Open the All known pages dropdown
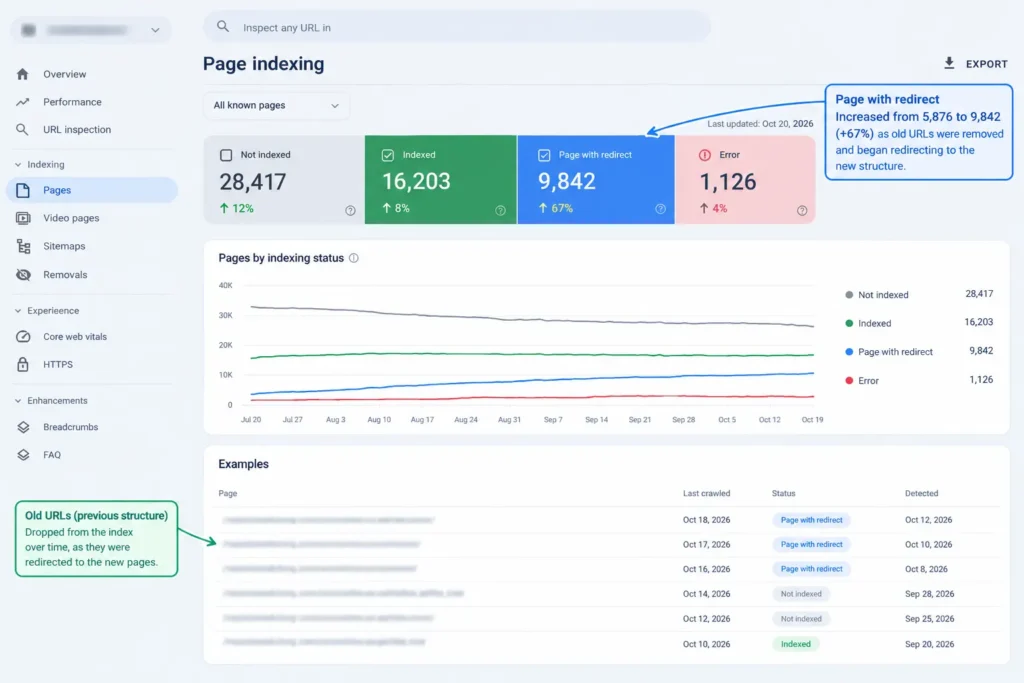1024x683 pixels. coord(276,105)
